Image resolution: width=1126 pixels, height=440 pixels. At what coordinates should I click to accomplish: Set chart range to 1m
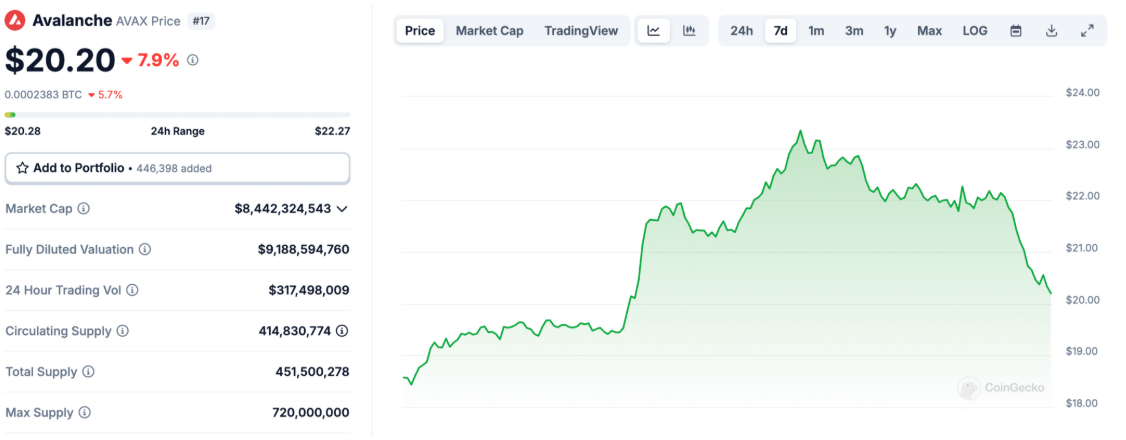[816, 31]
